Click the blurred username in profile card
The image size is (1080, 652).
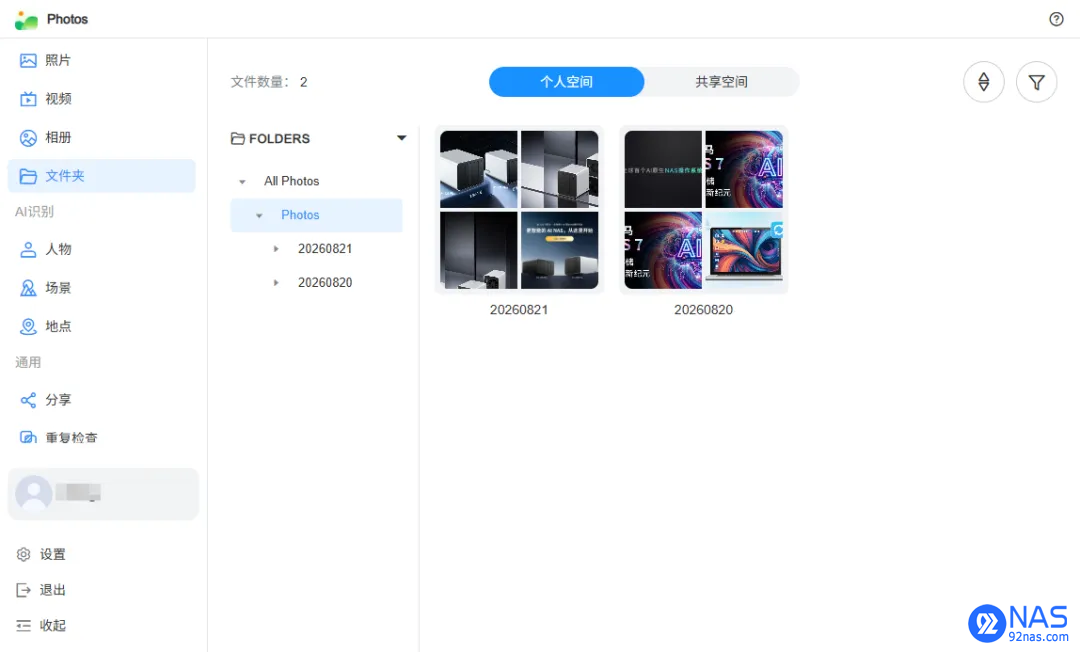click(78, 492)
